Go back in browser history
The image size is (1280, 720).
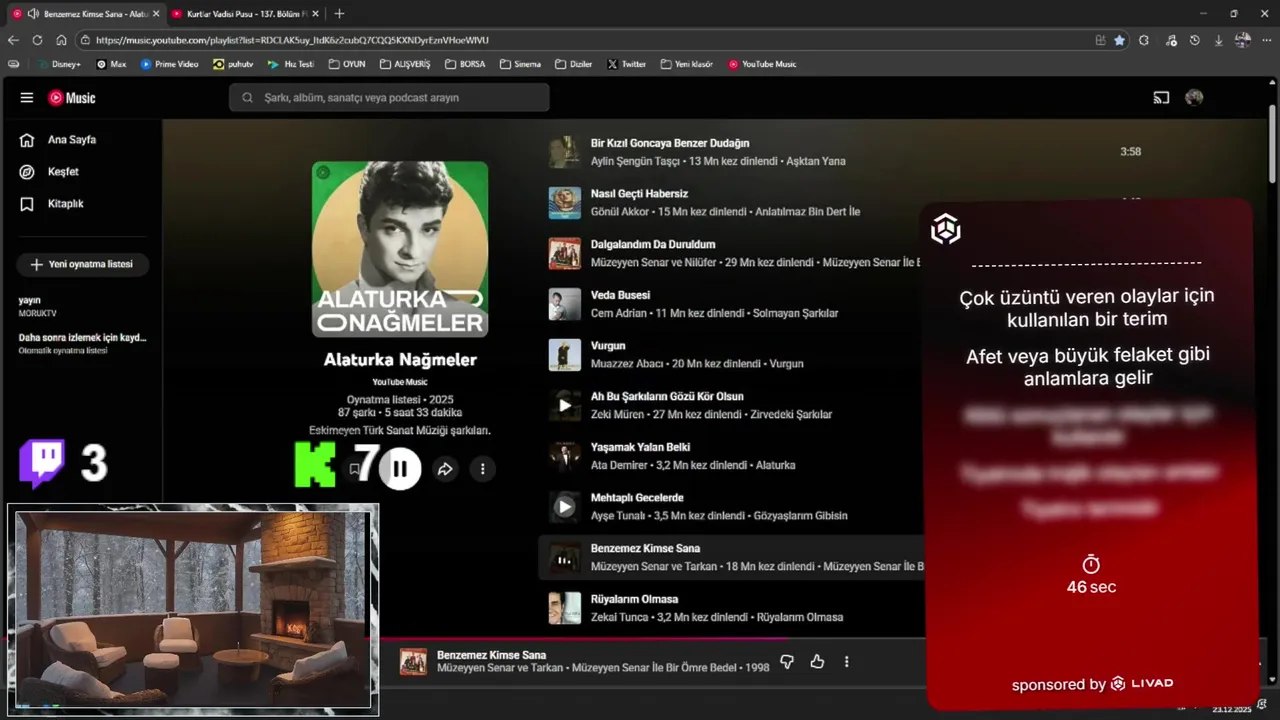(x=13, y=40)
